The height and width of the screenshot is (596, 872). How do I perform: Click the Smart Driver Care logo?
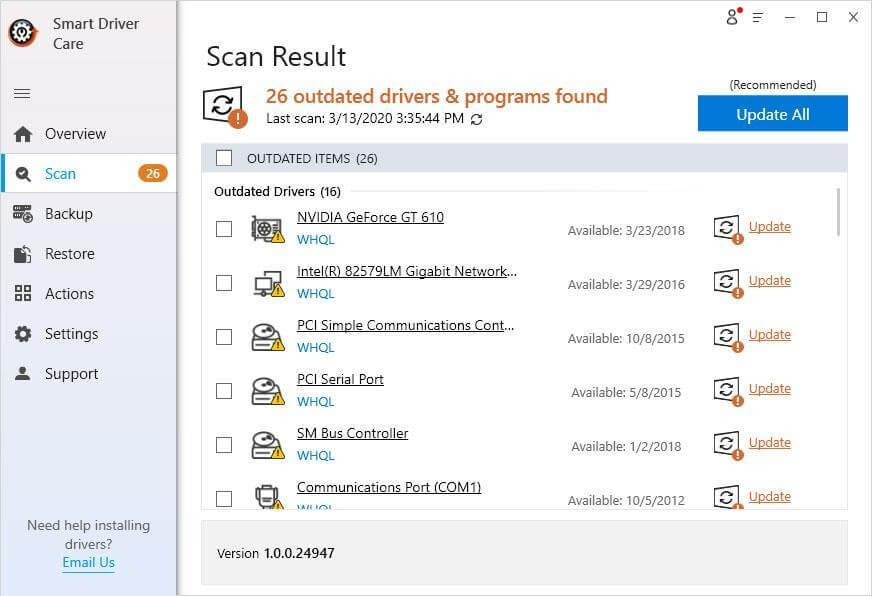tap(22, 31)
